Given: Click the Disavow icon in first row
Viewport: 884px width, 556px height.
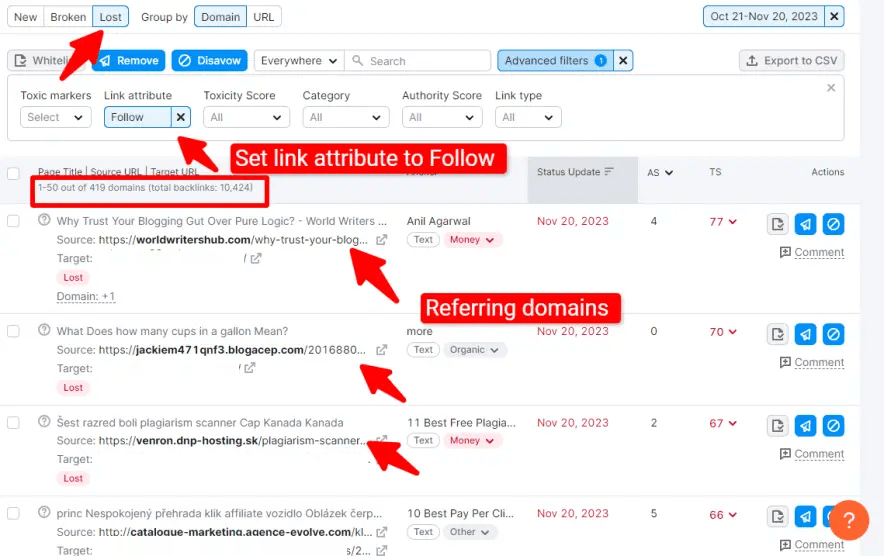Looking at the screenshot, I should pyautogui.click(x=834, y=225).
